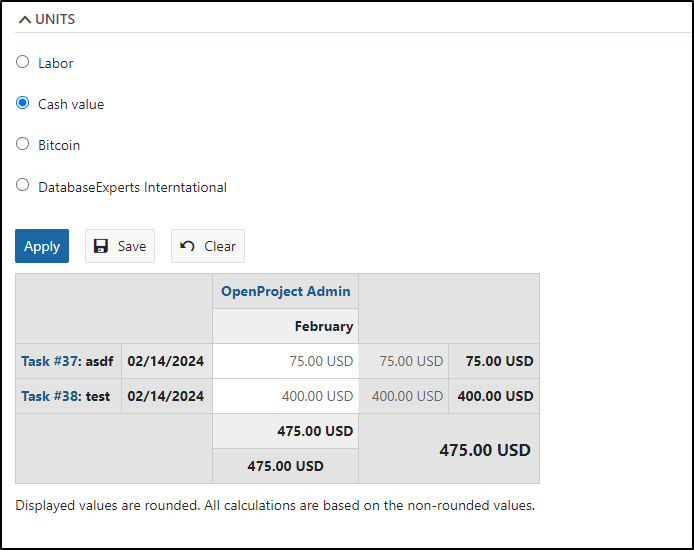The height and width of the screenshot is (550, 694).
Task: Select the Cash value radio option
Action: coord(23,103)
